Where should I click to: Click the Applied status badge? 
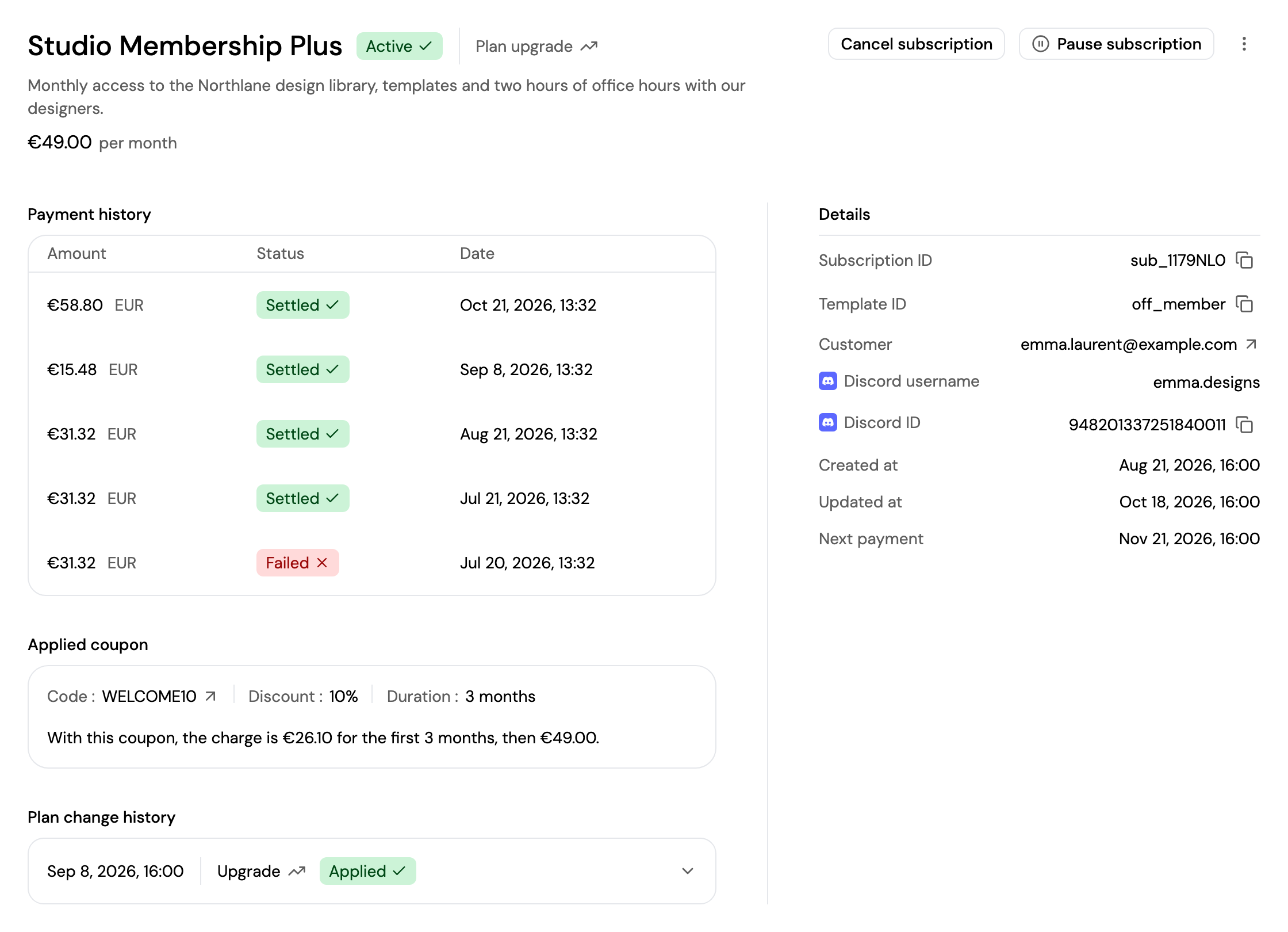click(x=368, y=871)
